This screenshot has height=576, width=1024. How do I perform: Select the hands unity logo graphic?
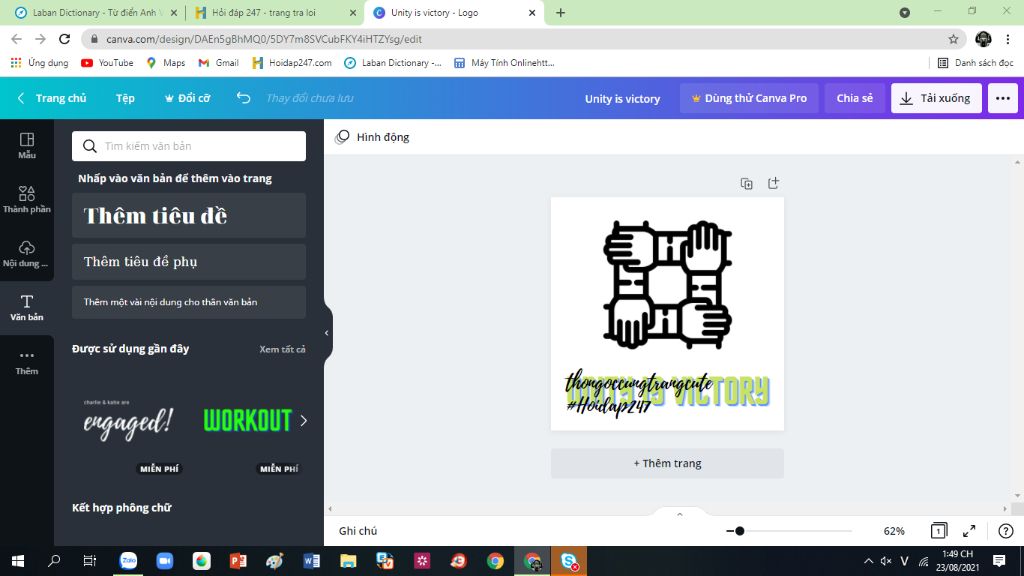pyautogui.click(x=667, y=284)
